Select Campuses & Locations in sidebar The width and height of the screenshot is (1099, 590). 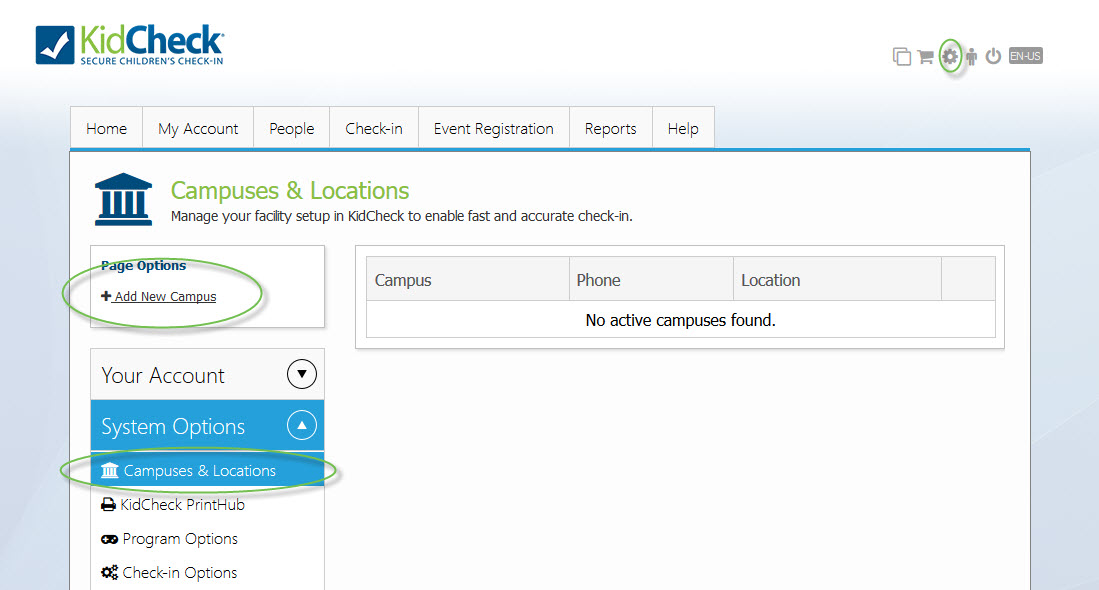click(207, 470)
